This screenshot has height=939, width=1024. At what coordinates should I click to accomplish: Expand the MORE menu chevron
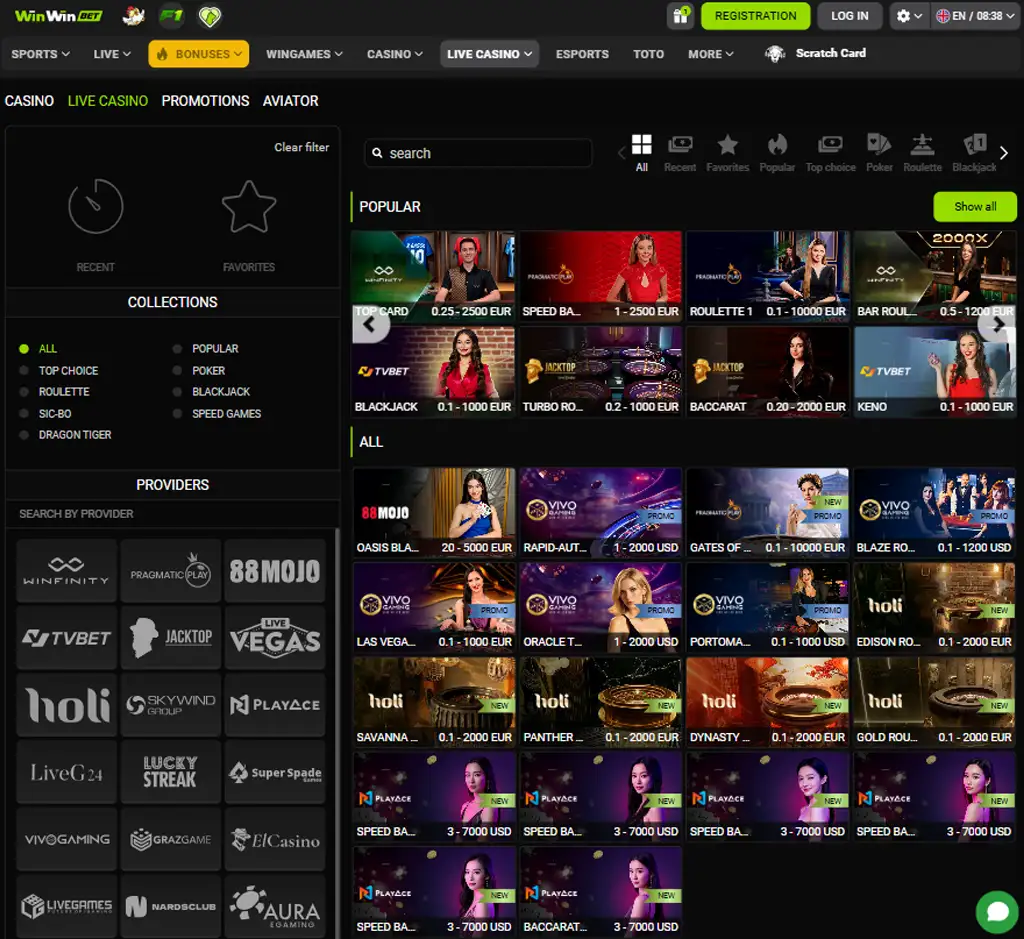pyautogui.click(x=729, y=54)
